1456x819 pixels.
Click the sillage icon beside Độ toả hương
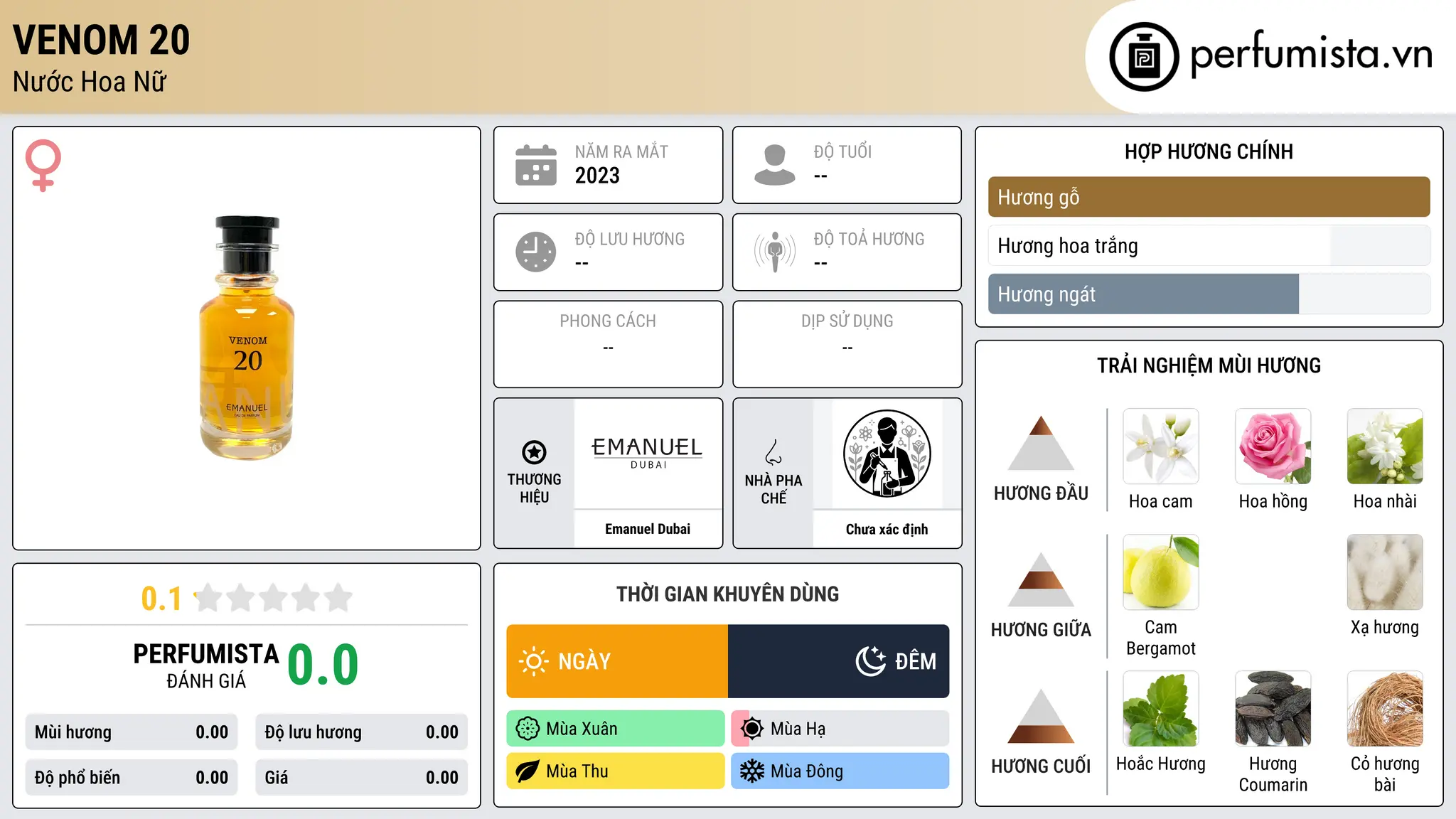[775, 252]
